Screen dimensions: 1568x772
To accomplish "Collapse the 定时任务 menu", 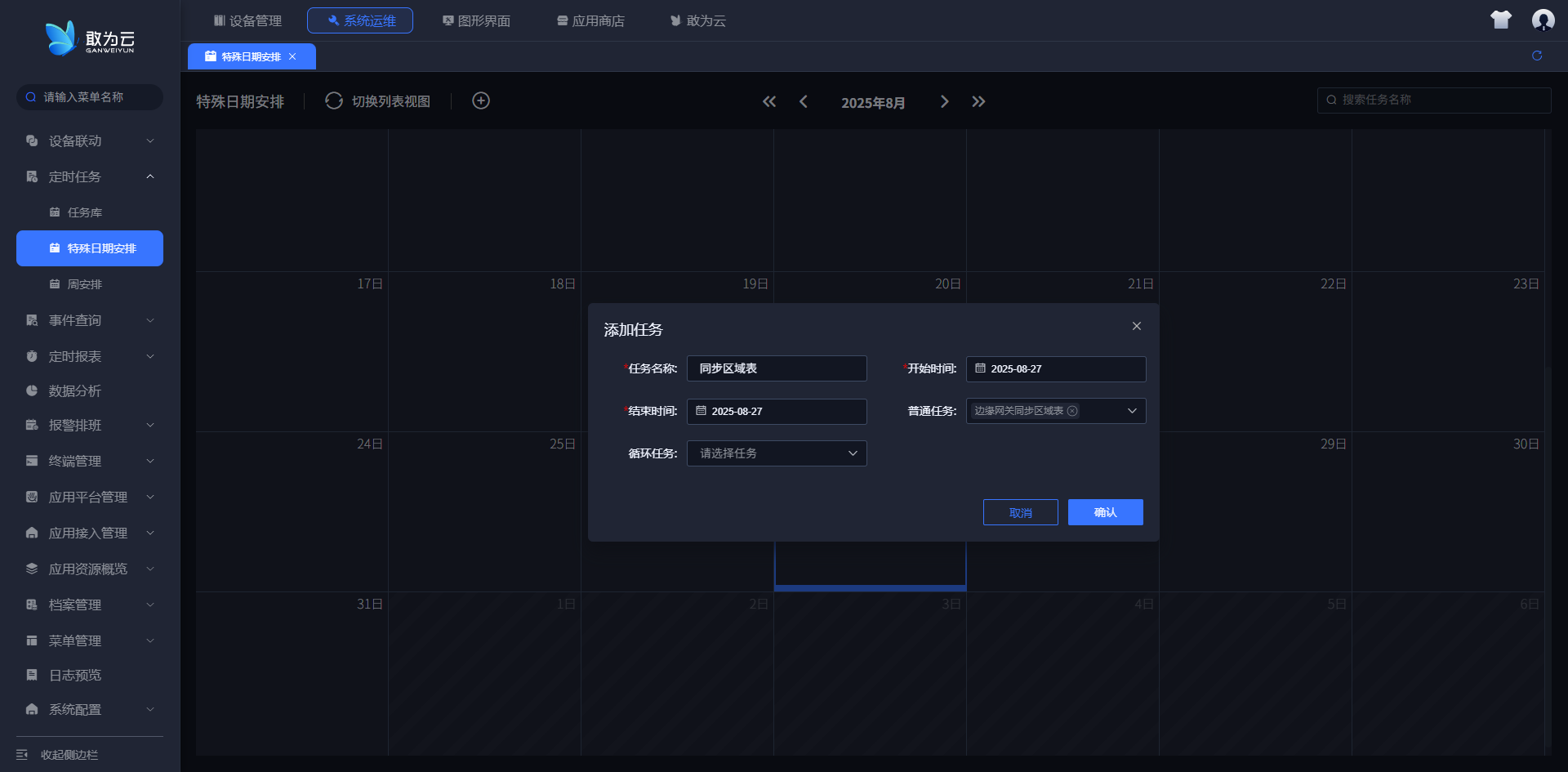I will point(89,176).
